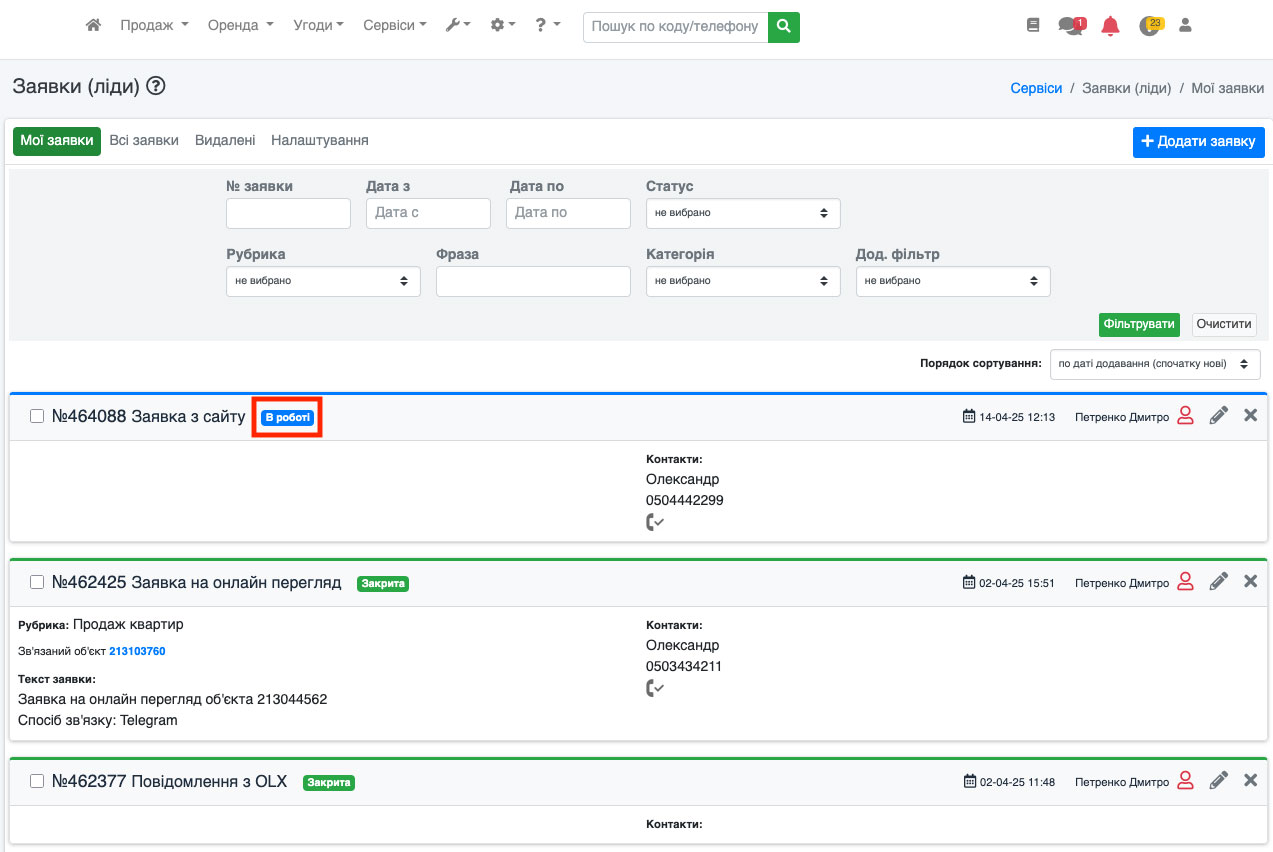1273x852 pixels.
Task: Switch to the Всі заявки tab
Action: (144, 141)
